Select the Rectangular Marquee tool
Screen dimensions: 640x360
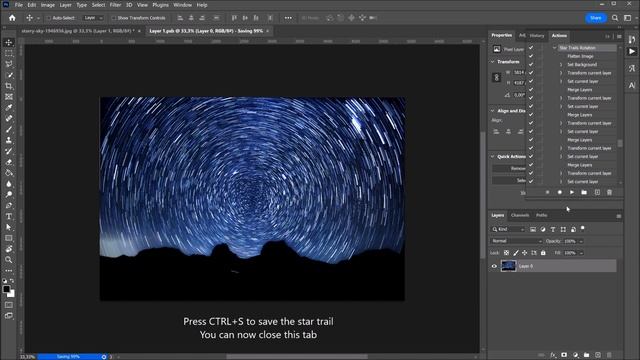click(9, 53)
